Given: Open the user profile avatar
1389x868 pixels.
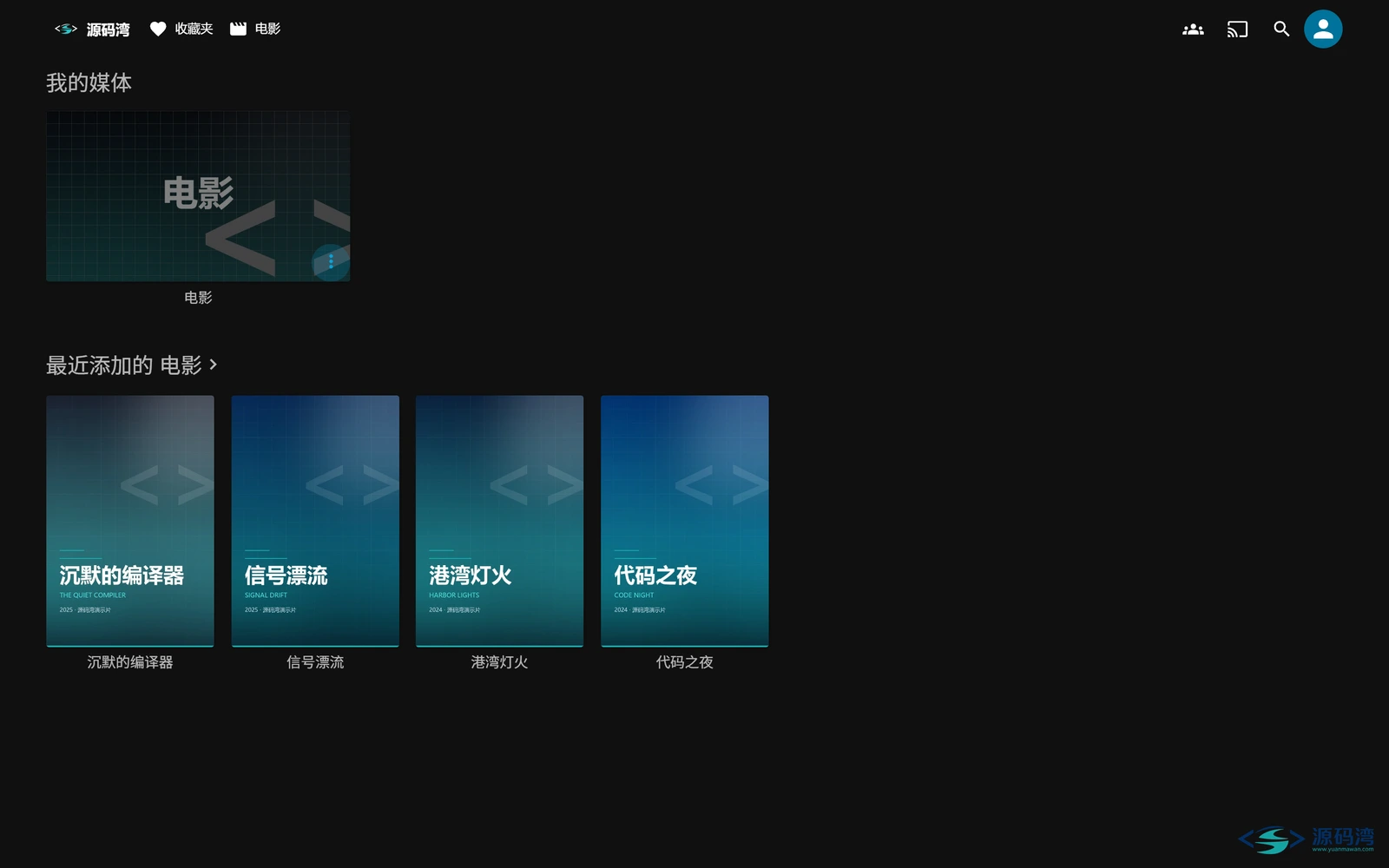Looking at the screenshot, I should 1323,30.
